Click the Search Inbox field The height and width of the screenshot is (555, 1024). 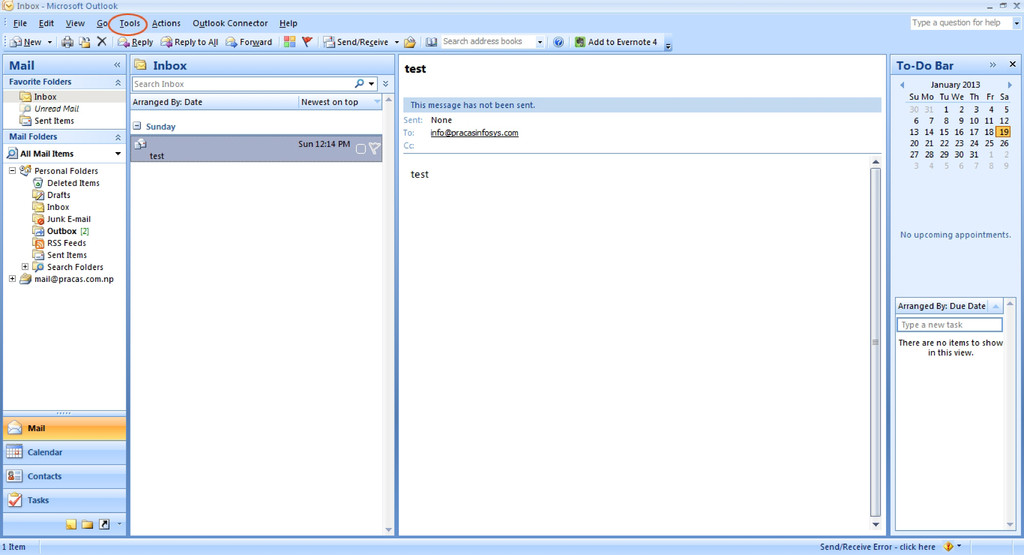tap(242, 84)
